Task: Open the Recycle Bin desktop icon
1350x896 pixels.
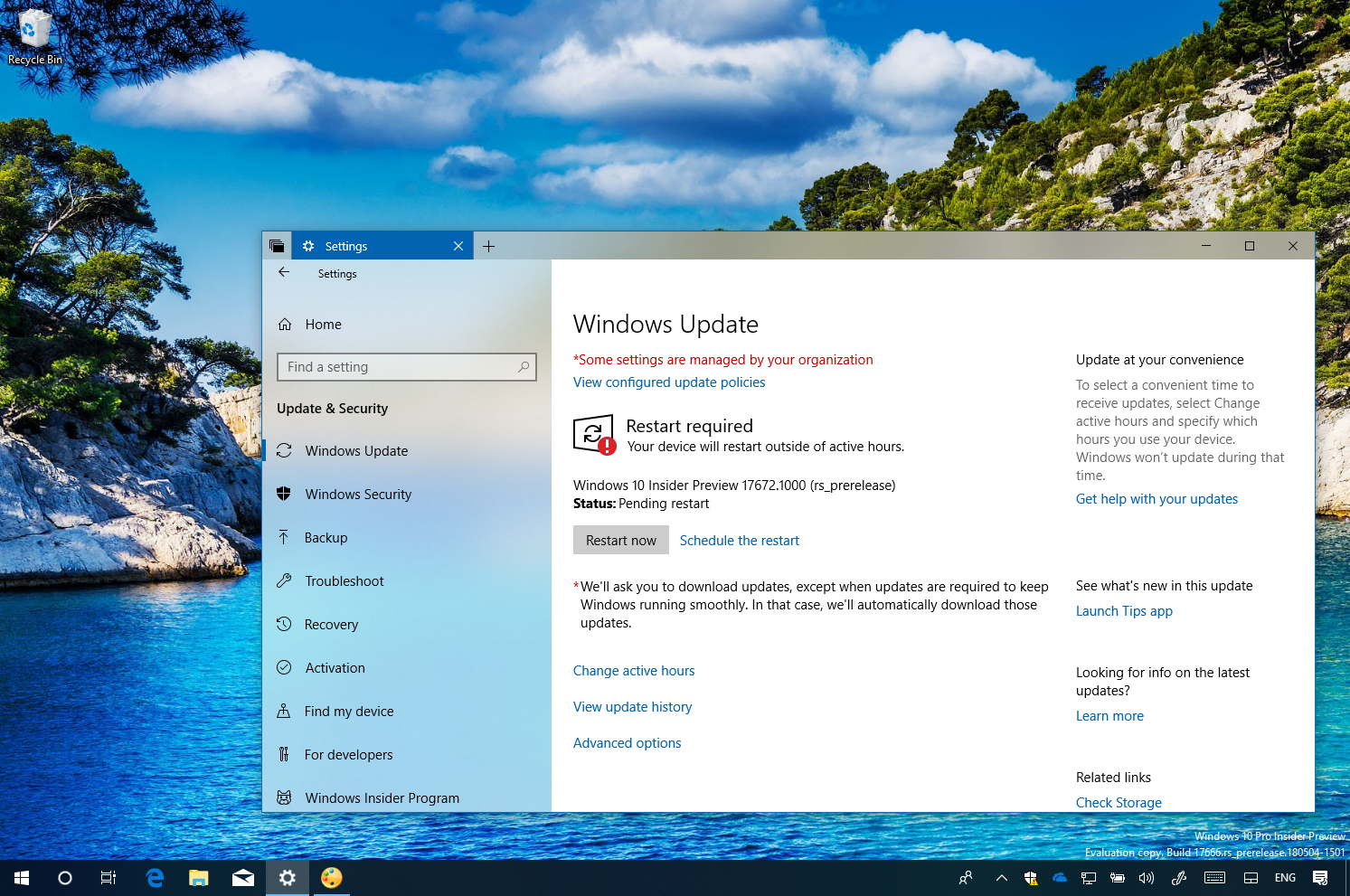Action: click(x=34, y=37)
